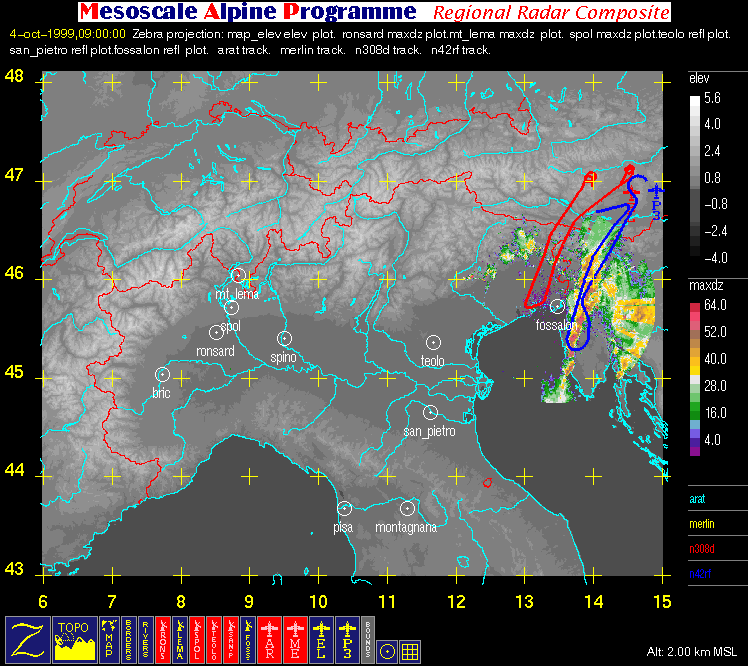Toggle the TOPO elevation layer icon
Screen dimensions: 748x666
point(74,640)
